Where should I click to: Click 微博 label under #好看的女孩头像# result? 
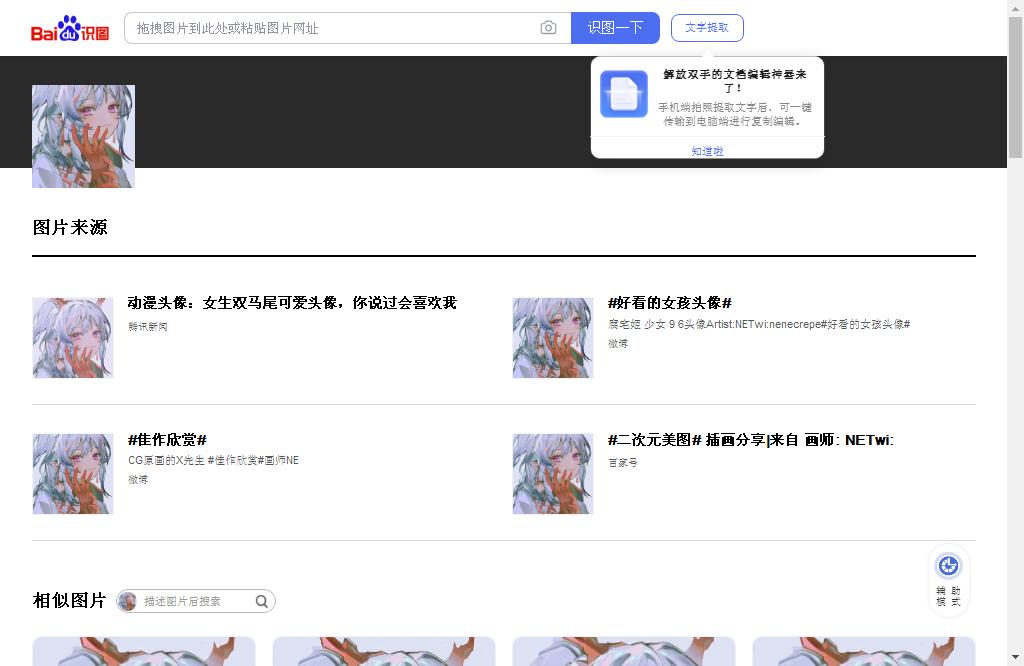618,343
